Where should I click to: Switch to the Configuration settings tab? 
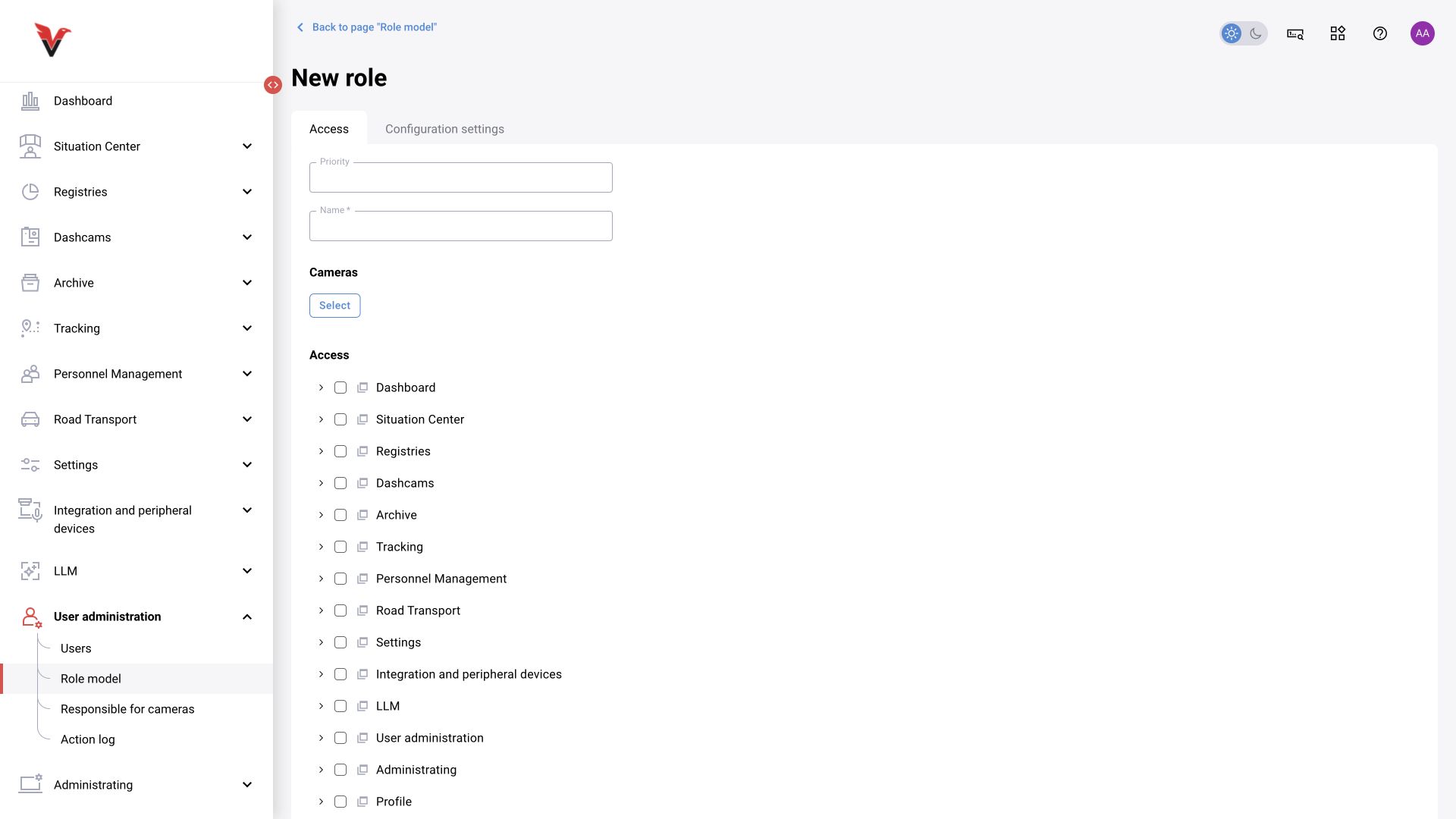tap(444, 129)
